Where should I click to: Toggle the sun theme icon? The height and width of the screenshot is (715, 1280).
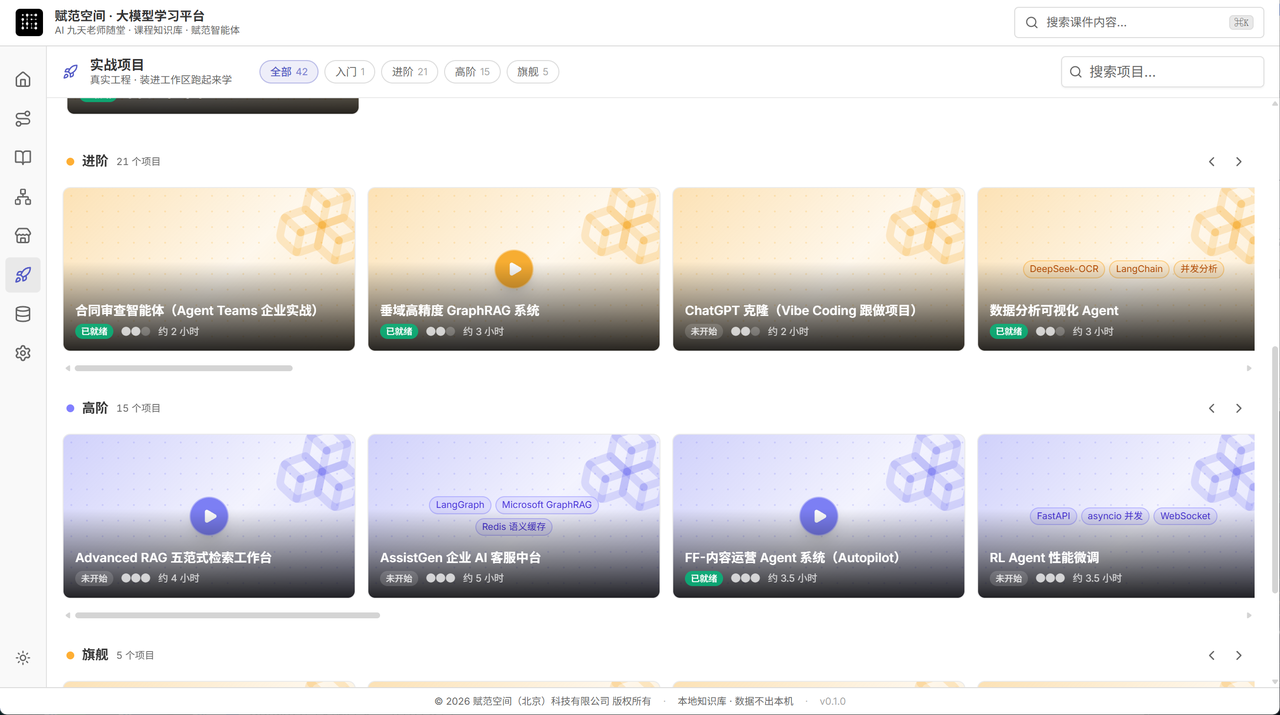click(23, 658)
